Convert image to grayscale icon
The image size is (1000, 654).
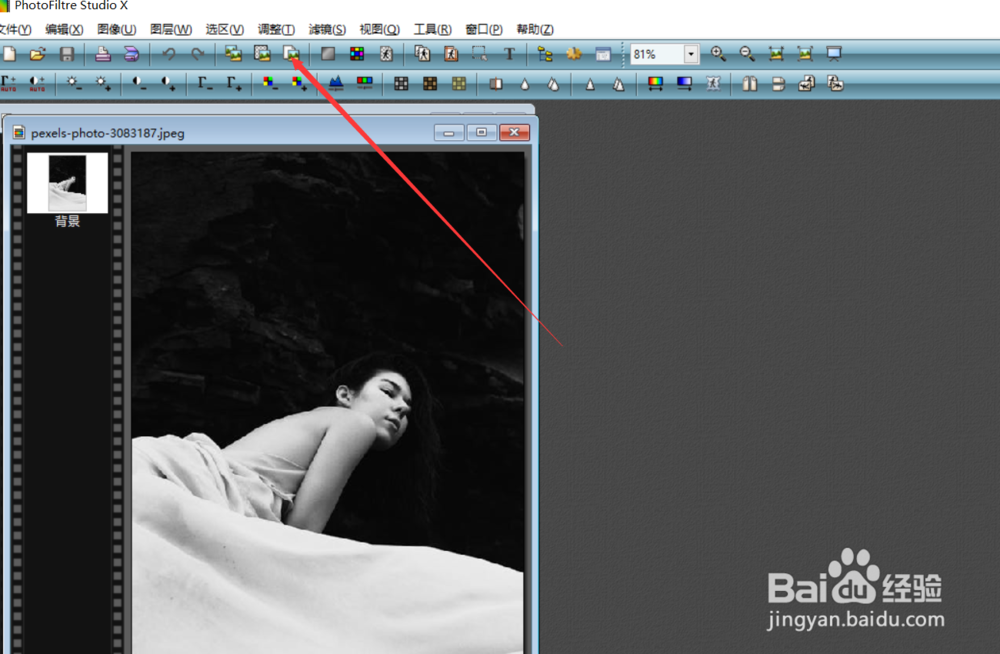point(328,54)
